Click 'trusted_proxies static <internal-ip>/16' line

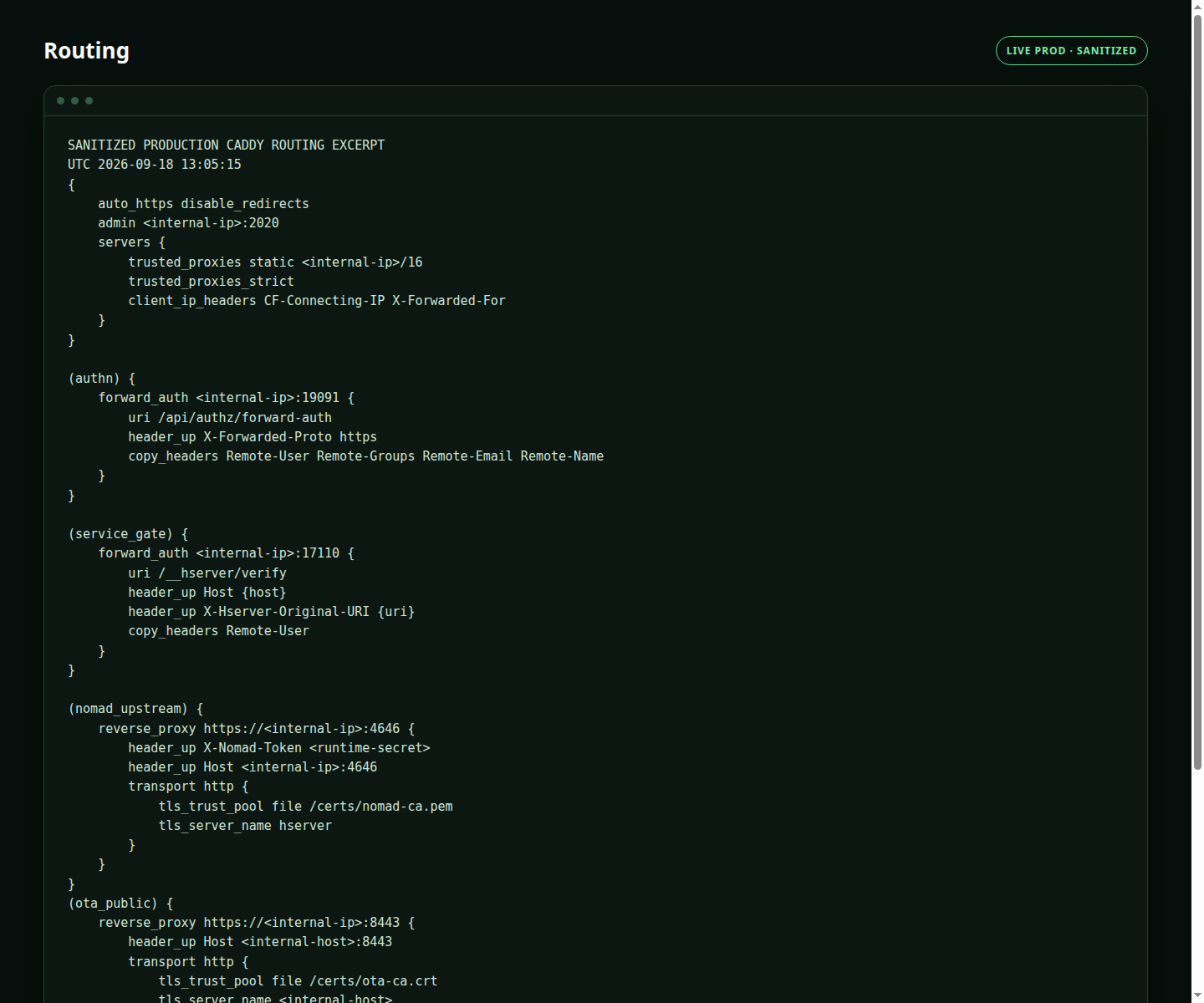pos(275,262)
